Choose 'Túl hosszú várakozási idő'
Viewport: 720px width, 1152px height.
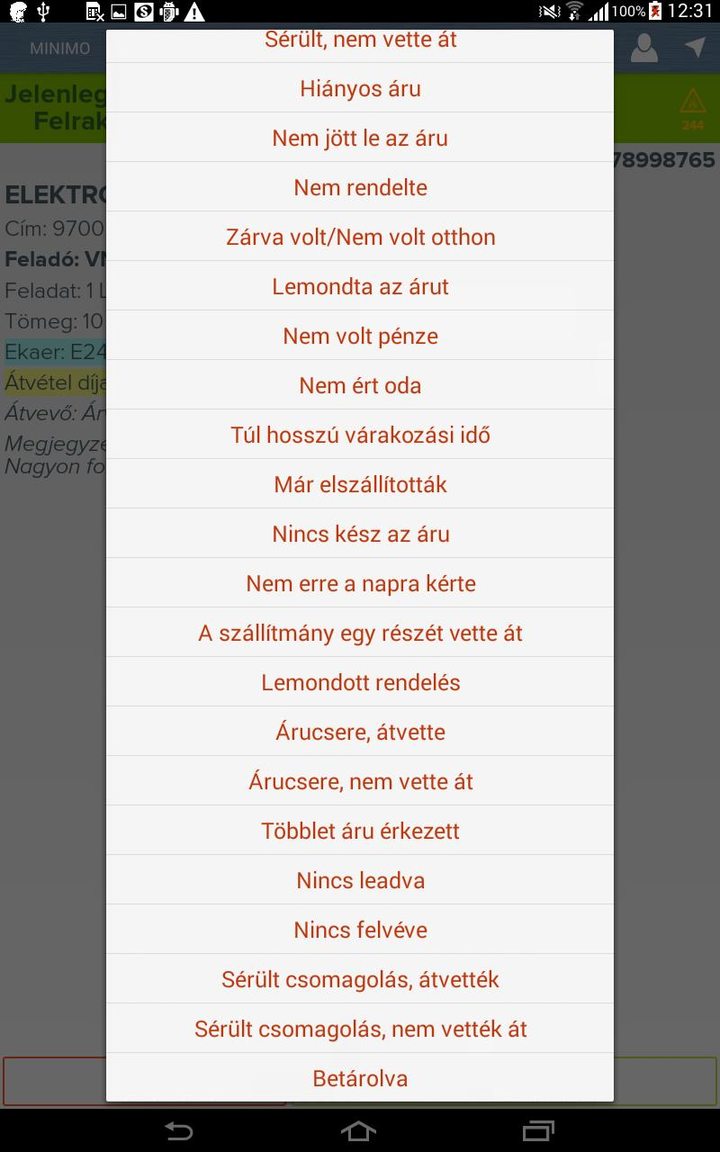[x=360, y=434]
